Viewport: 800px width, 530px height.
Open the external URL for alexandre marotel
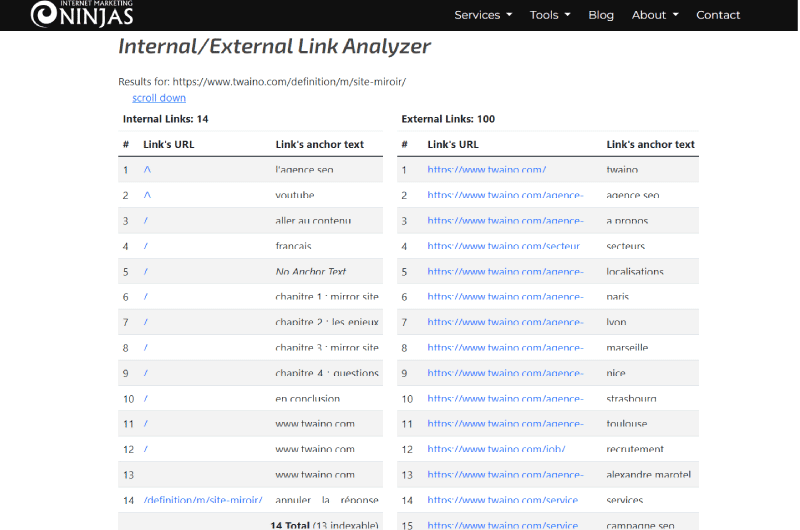coord(505,475)
